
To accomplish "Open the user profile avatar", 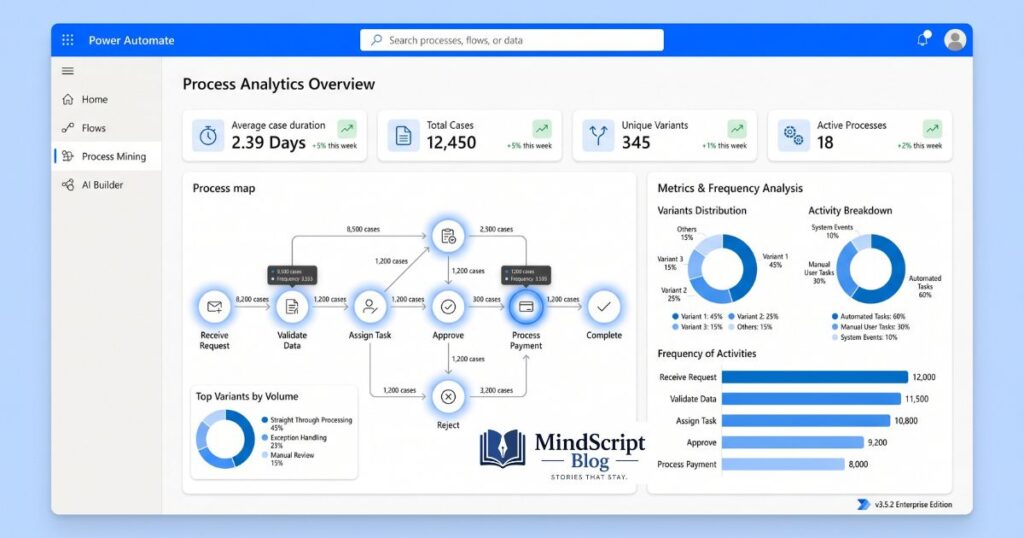I will [955, 40].
